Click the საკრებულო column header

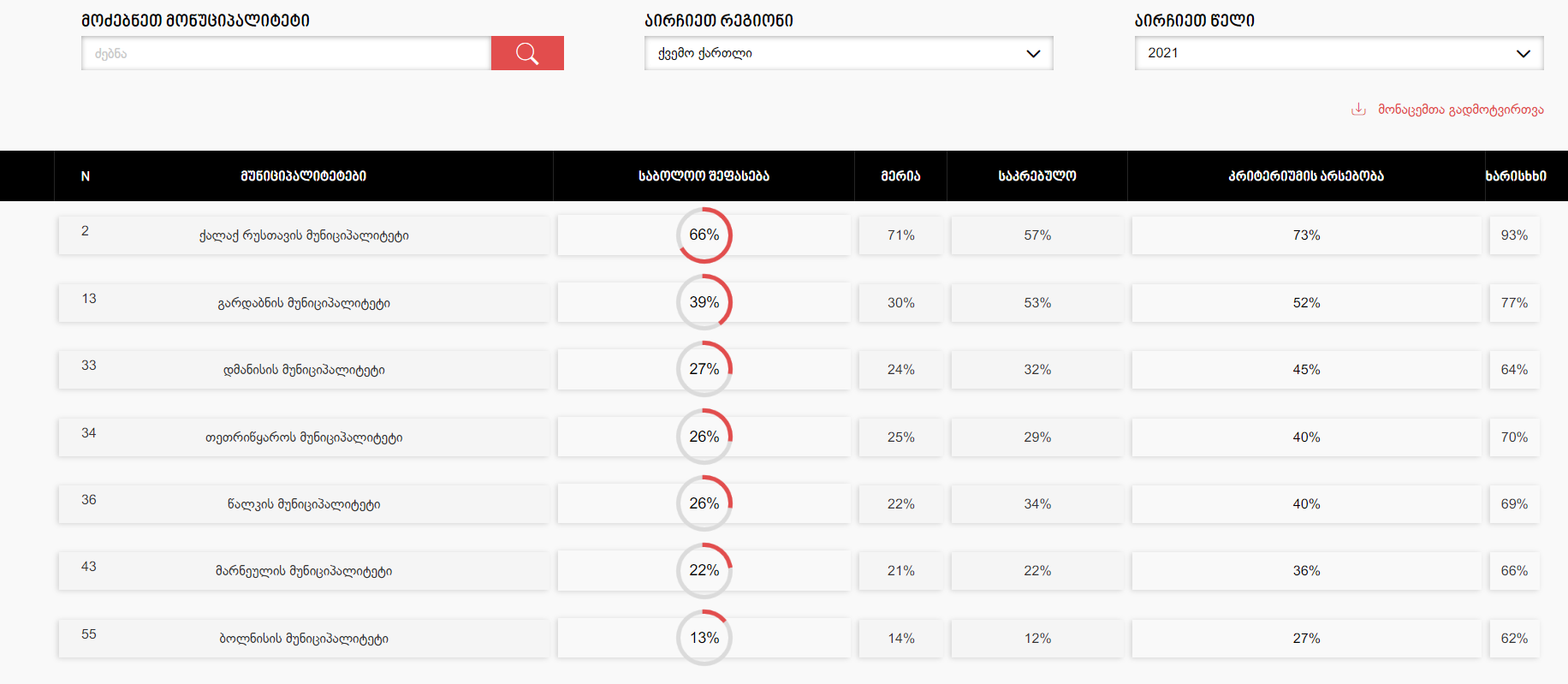pyautogui.click(x=1037, y=176)
